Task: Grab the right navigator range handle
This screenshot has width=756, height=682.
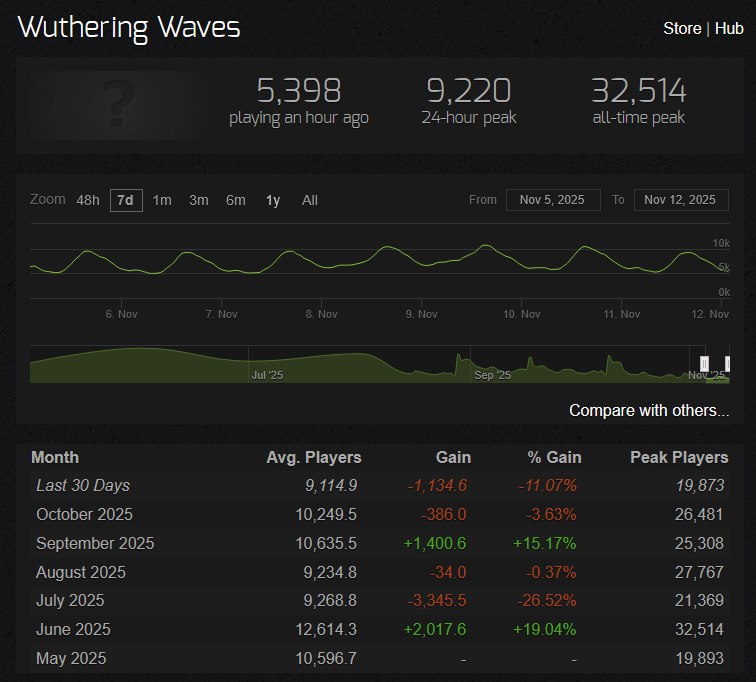Action: (x=728, y=364)
